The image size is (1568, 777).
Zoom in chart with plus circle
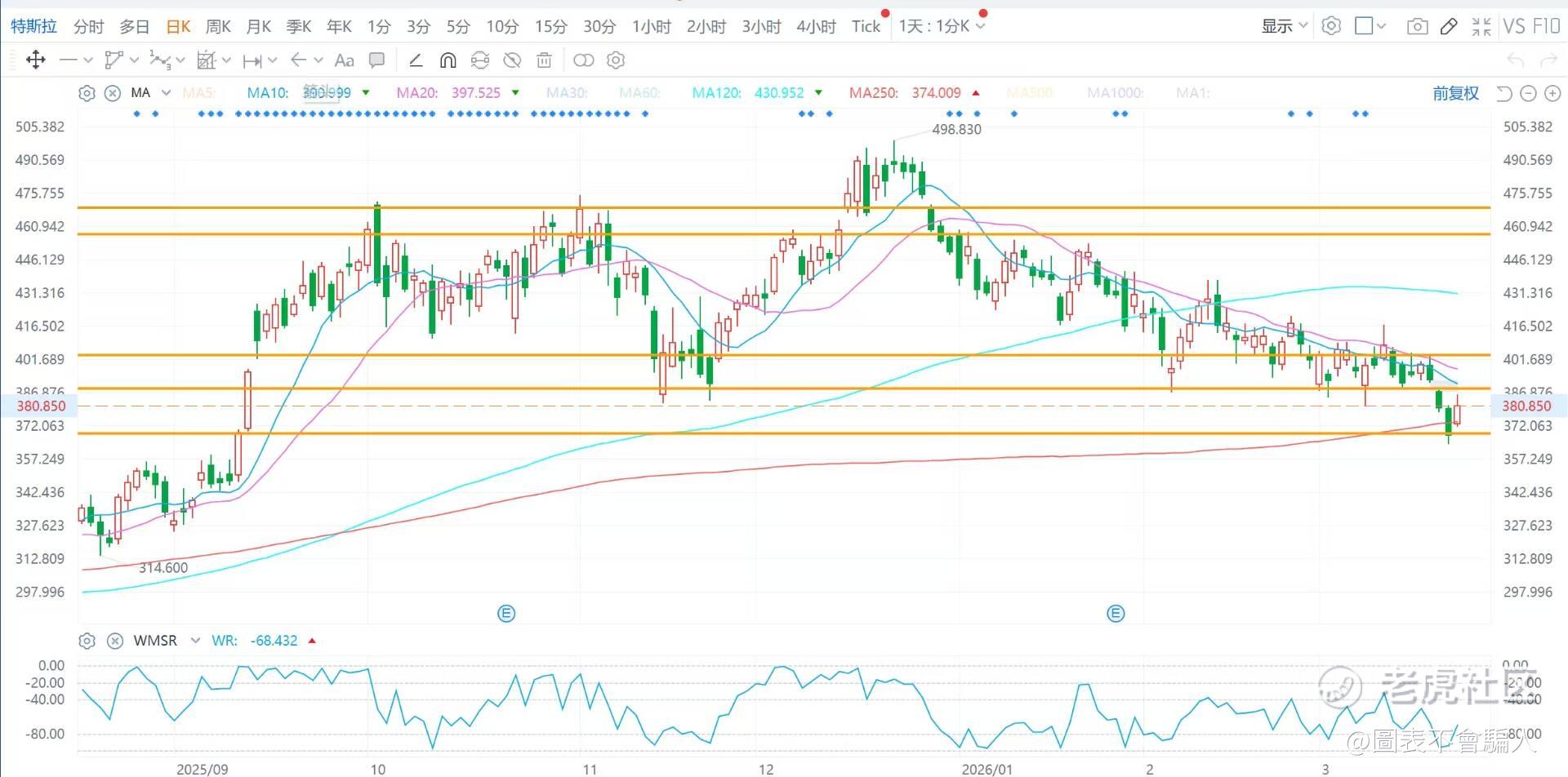tap(1552, 93)
